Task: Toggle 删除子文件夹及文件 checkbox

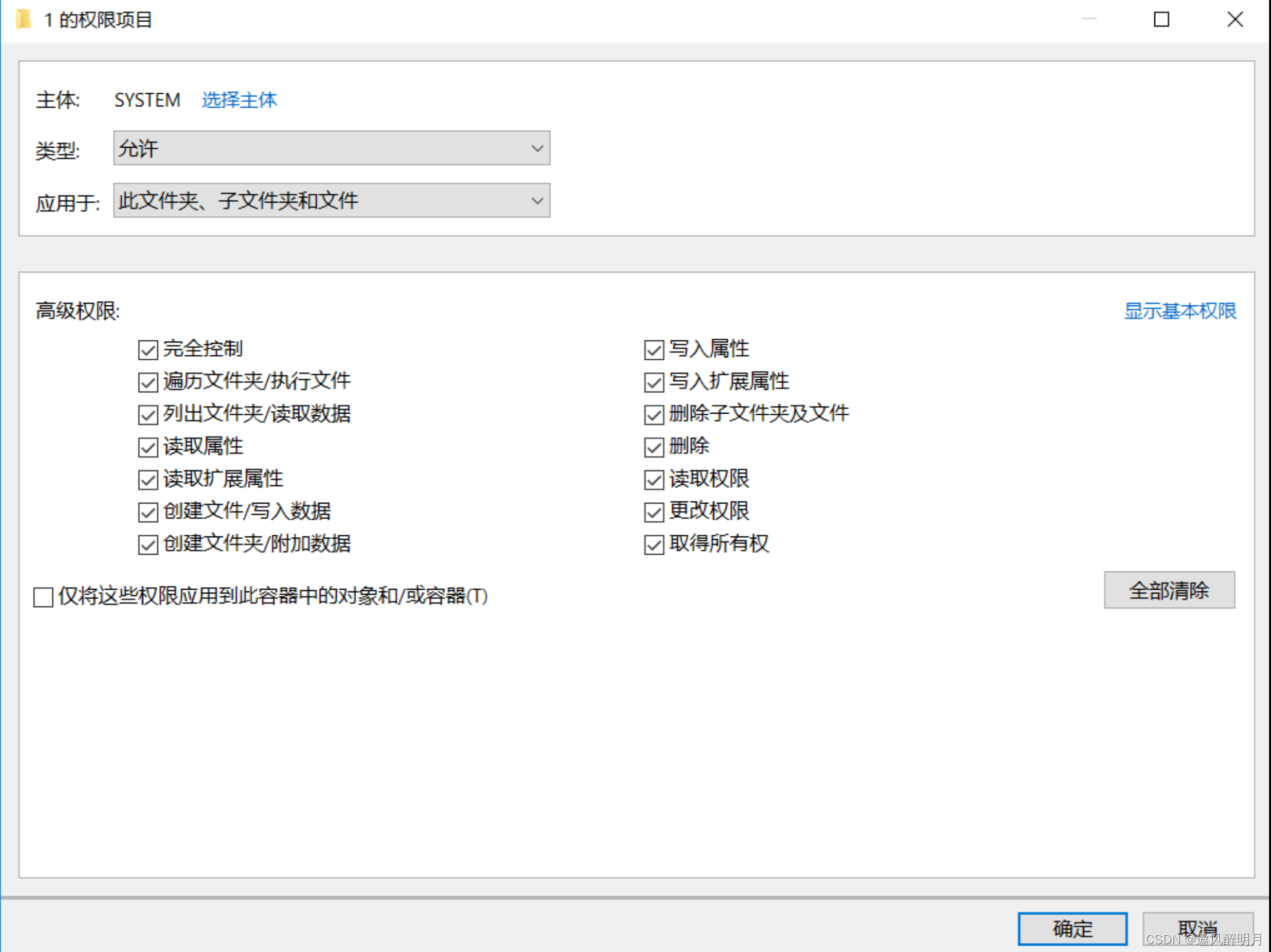Action: 654,415
